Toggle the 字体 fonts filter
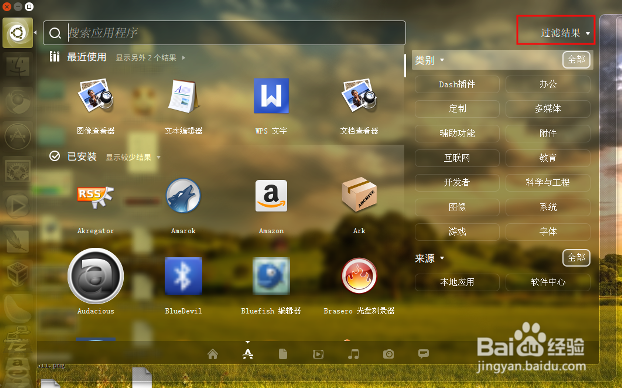Screen dimensions: 622x388 pyautogui.click(x=548, y=232)
